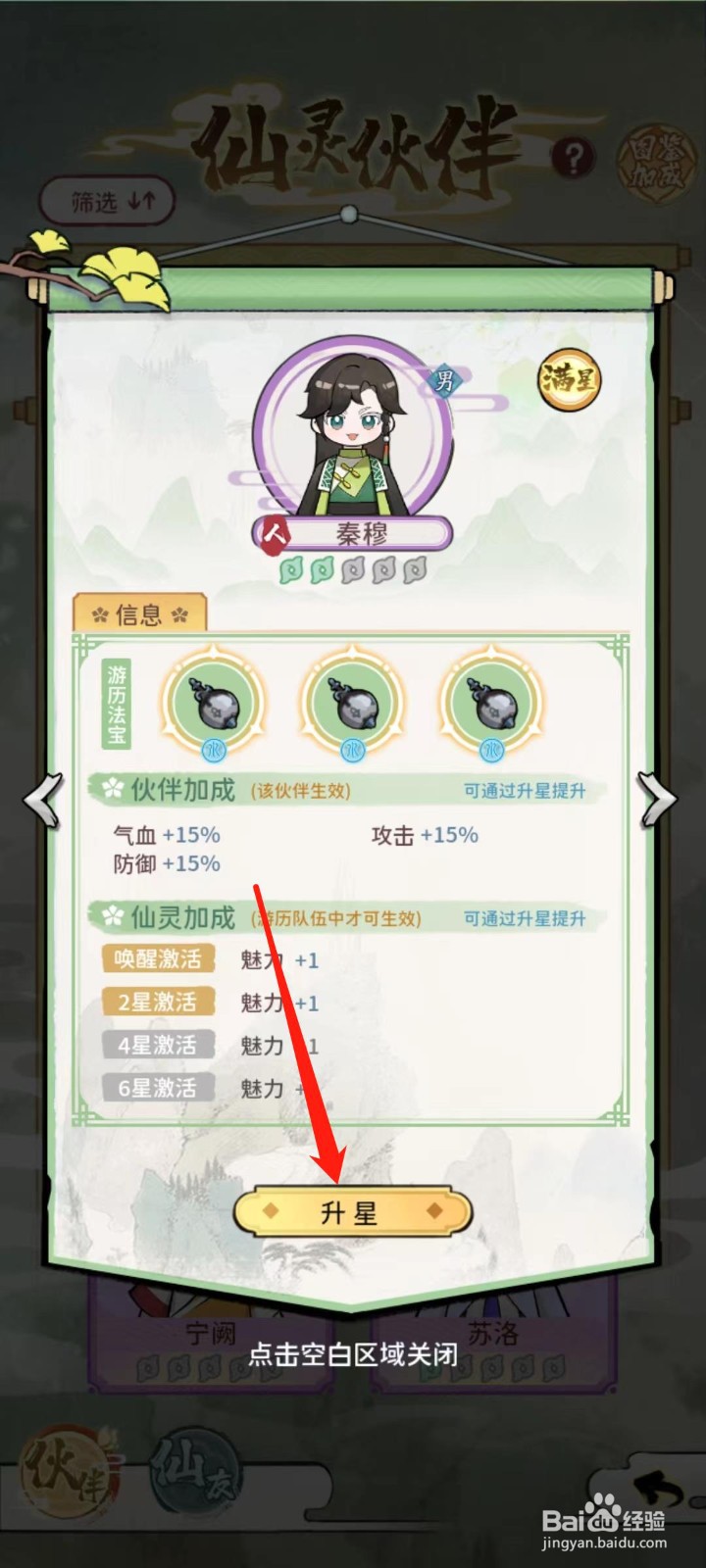
Task: Open the 图鉴加成 round badge
Action: [653, 160]
